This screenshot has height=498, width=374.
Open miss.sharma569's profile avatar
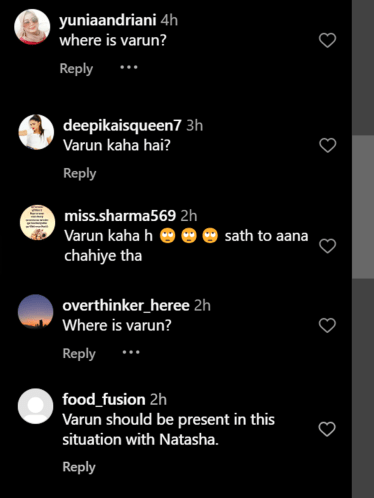pos(37,222)
